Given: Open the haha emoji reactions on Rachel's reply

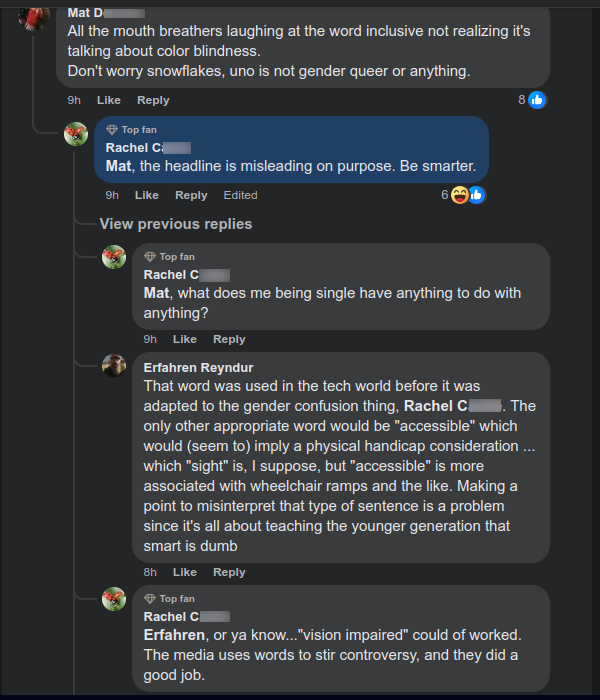Looking at the screenshot, I should coord(459,195).
